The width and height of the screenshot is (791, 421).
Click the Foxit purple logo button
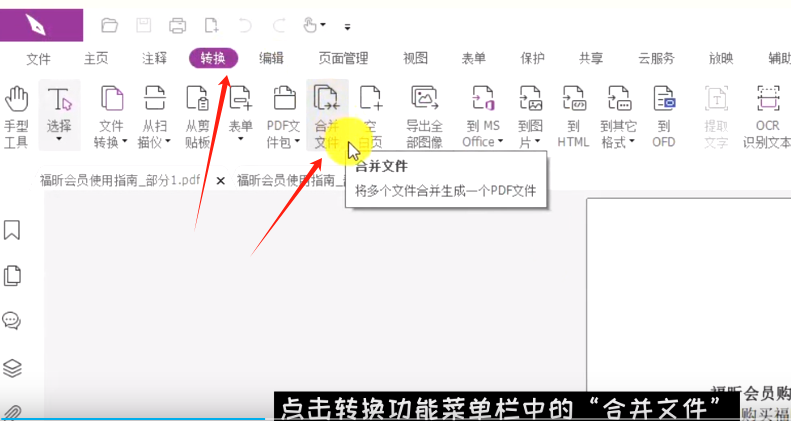coord(41,25)
